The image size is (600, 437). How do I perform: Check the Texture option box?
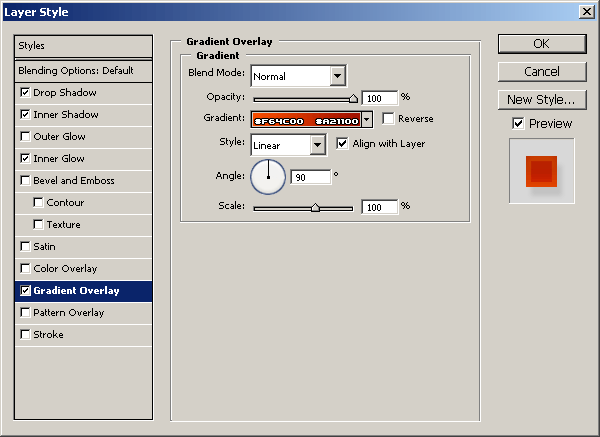click(x=38, y=225)
